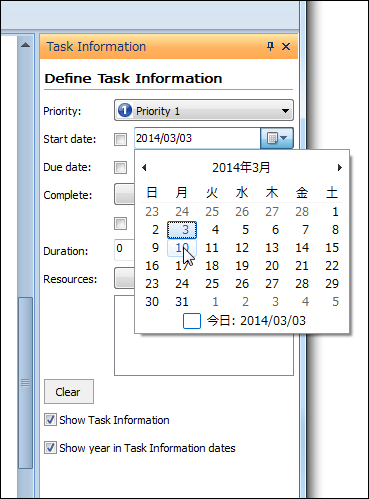The width and height of the screenshot is (369, 499).
Task: Expand the Priority dropdown arrow
Action: tap(285, 111)
